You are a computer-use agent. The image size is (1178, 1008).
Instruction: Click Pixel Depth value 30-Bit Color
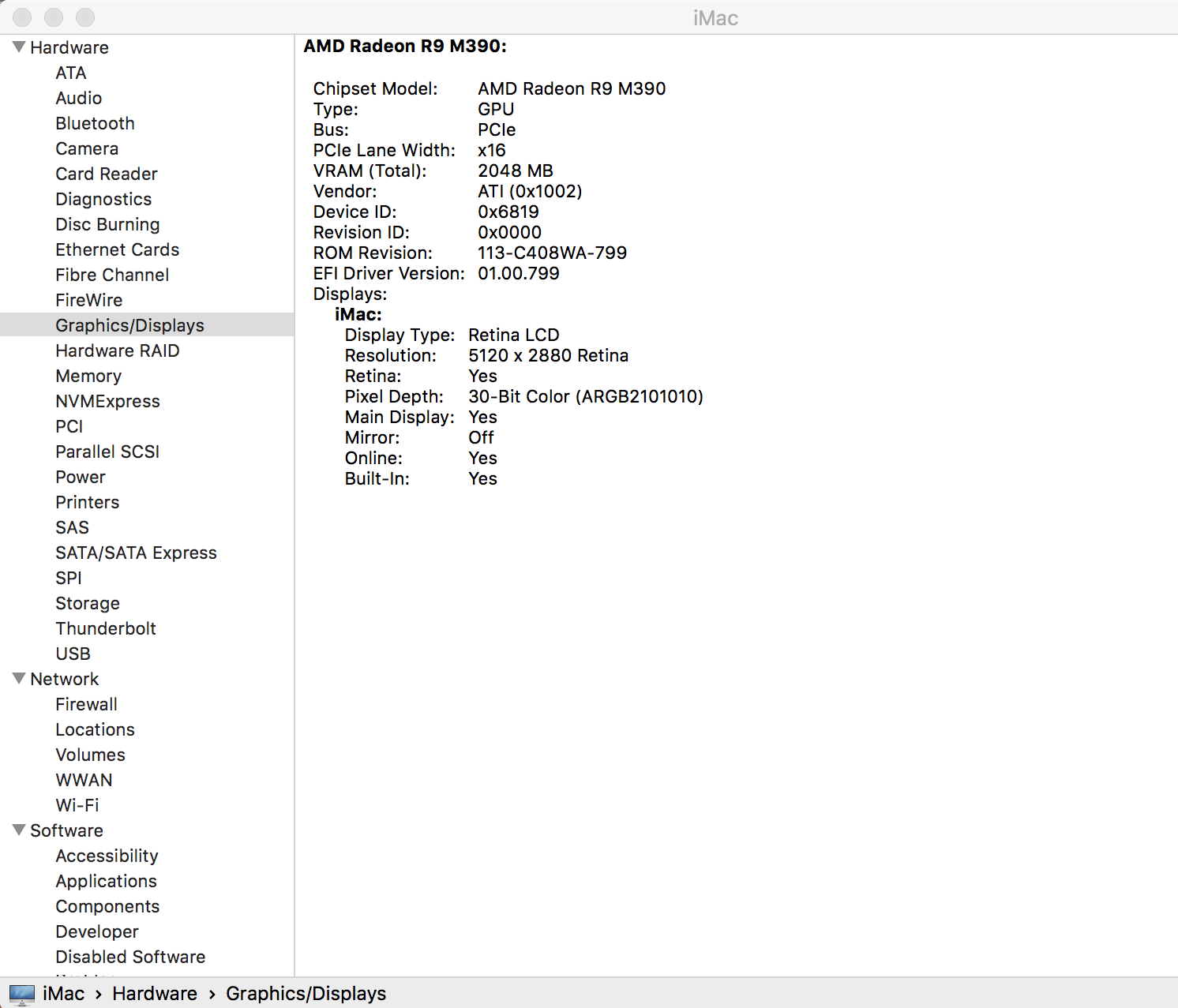coord(586,396)
